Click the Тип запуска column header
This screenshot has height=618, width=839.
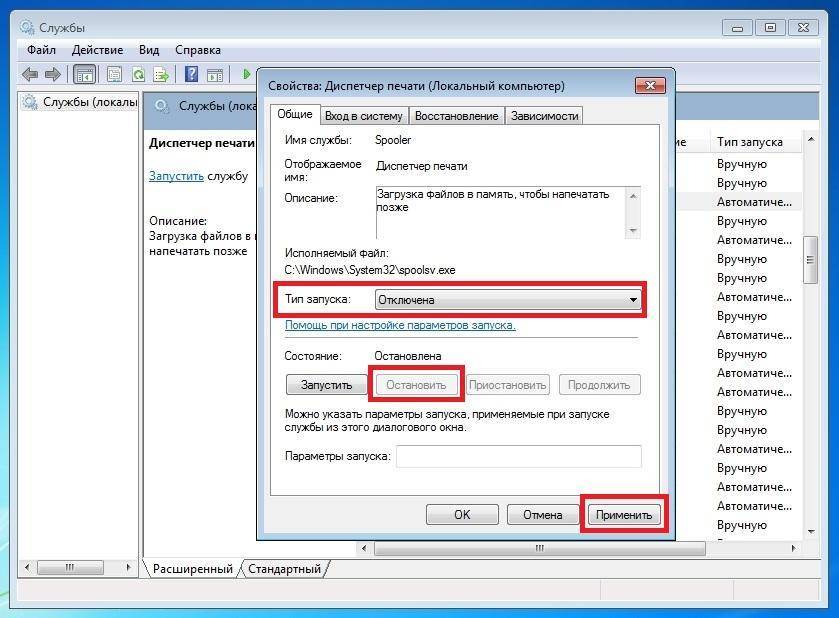click(x=750, y=142)
